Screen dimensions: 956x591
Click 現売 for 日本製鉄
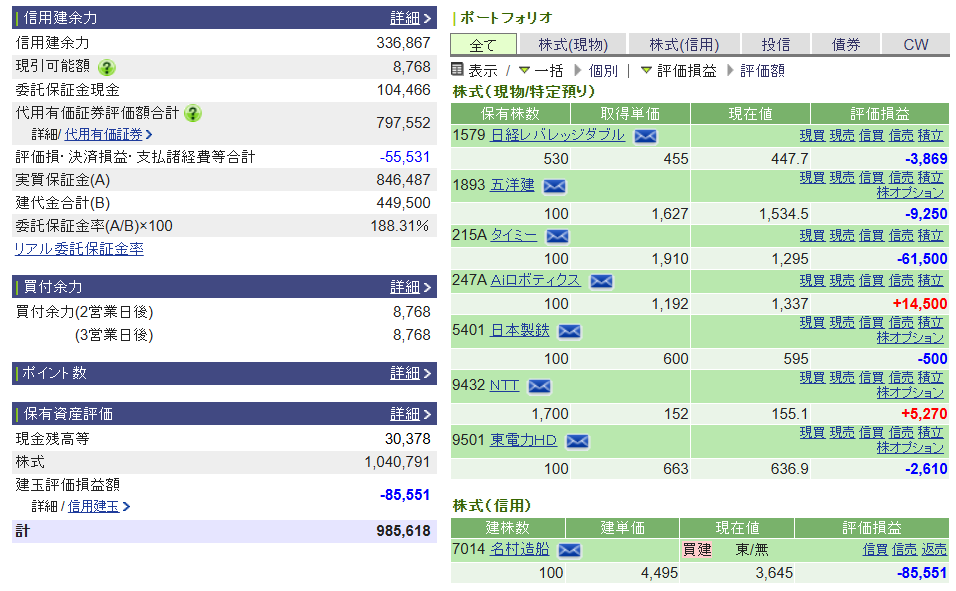[842, 322]
